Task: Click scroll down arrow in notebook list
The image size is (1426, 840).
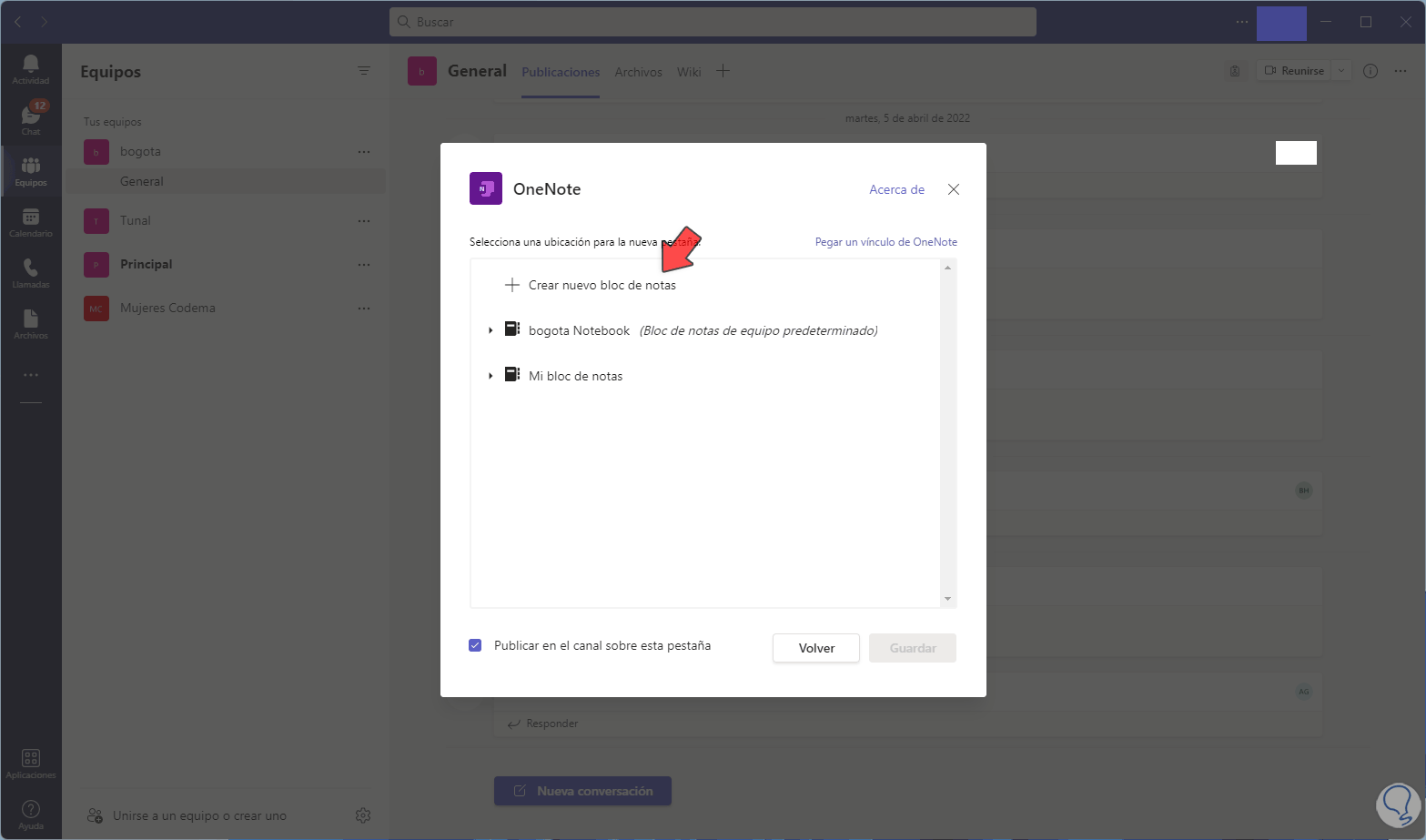Action: 948,599
